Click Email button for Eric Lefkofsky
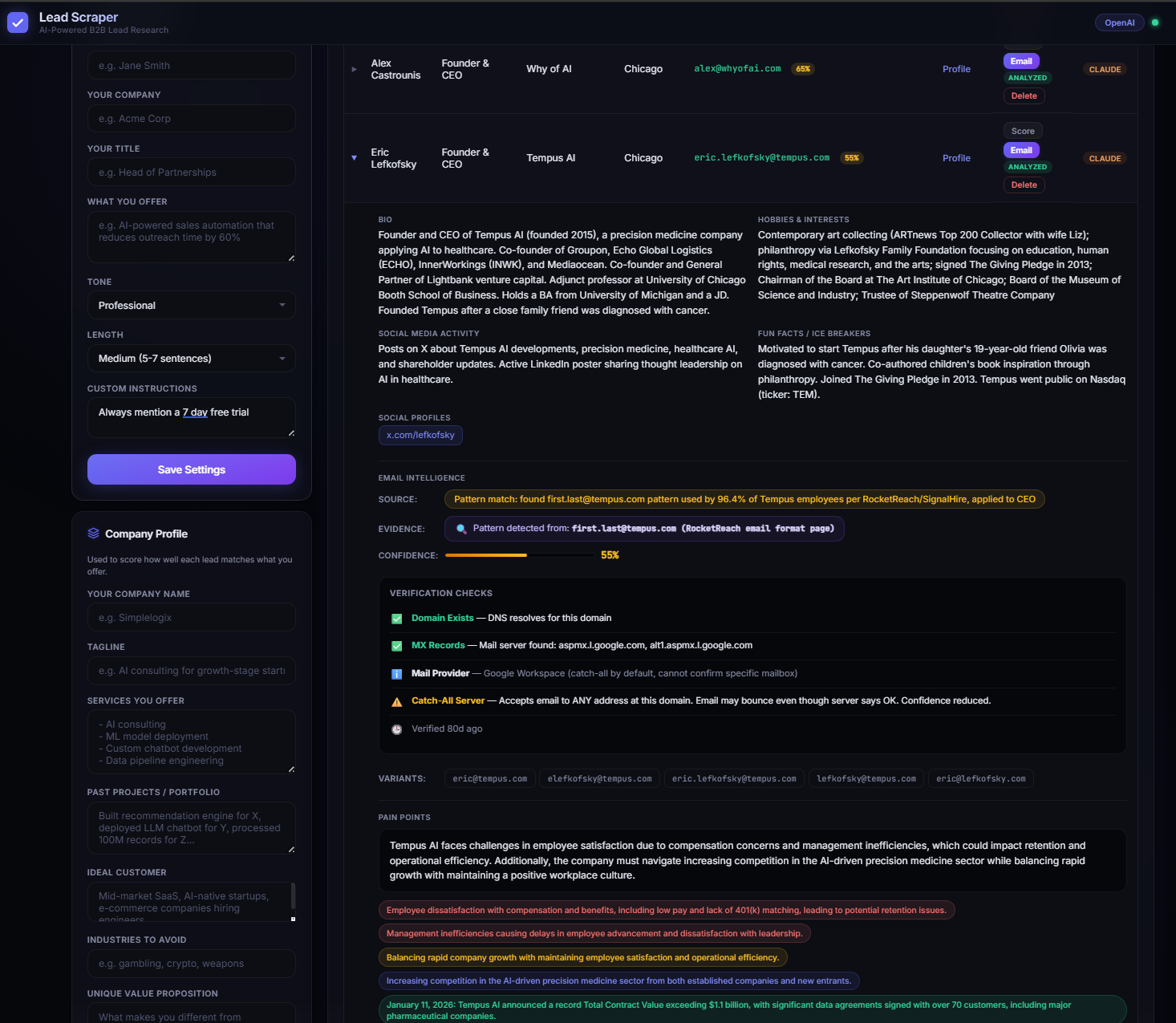Image resolution: width=1176 pixels, height=1023 pixels. coord(1021,150)
